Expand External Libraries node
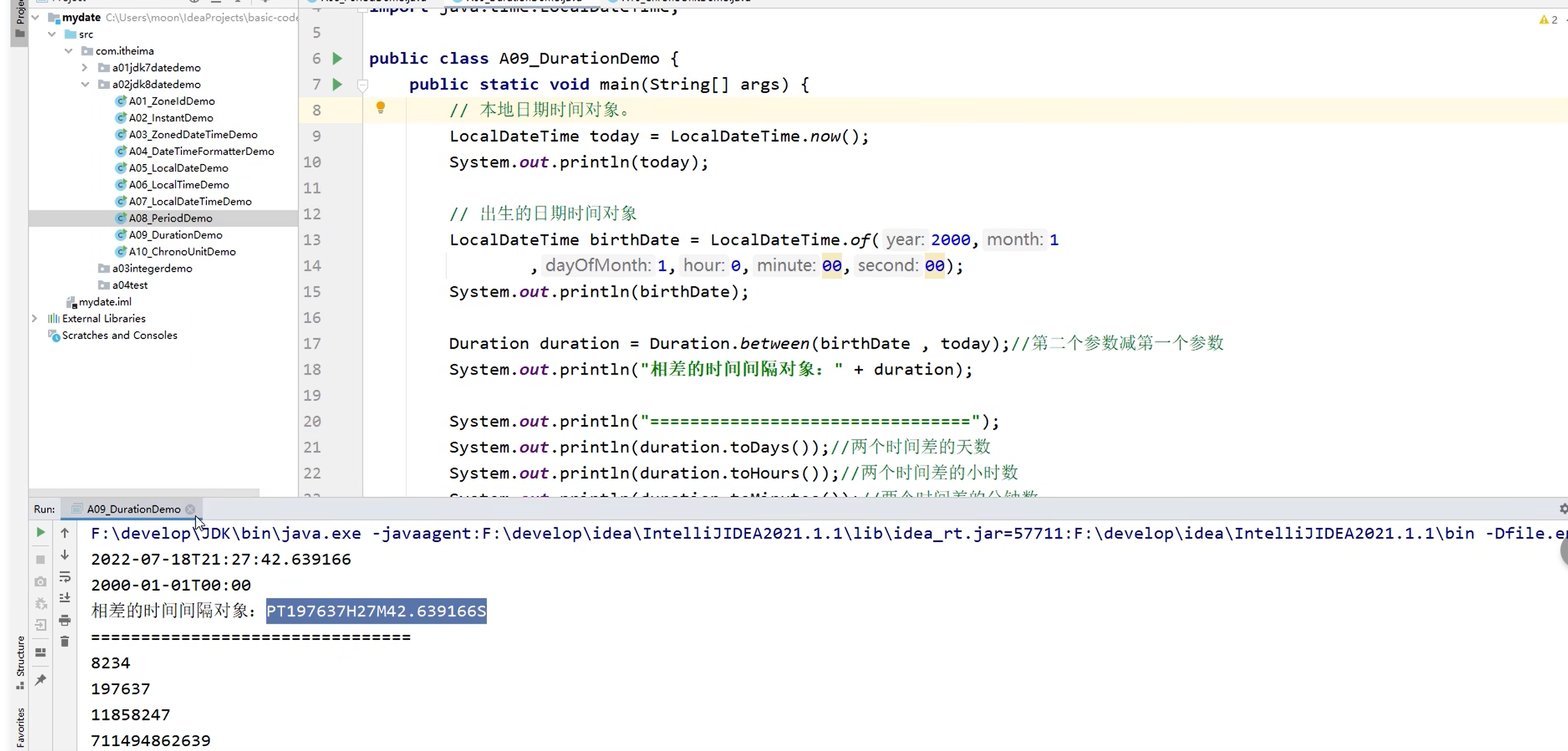 pyautogui.click(x=34, y=318)
